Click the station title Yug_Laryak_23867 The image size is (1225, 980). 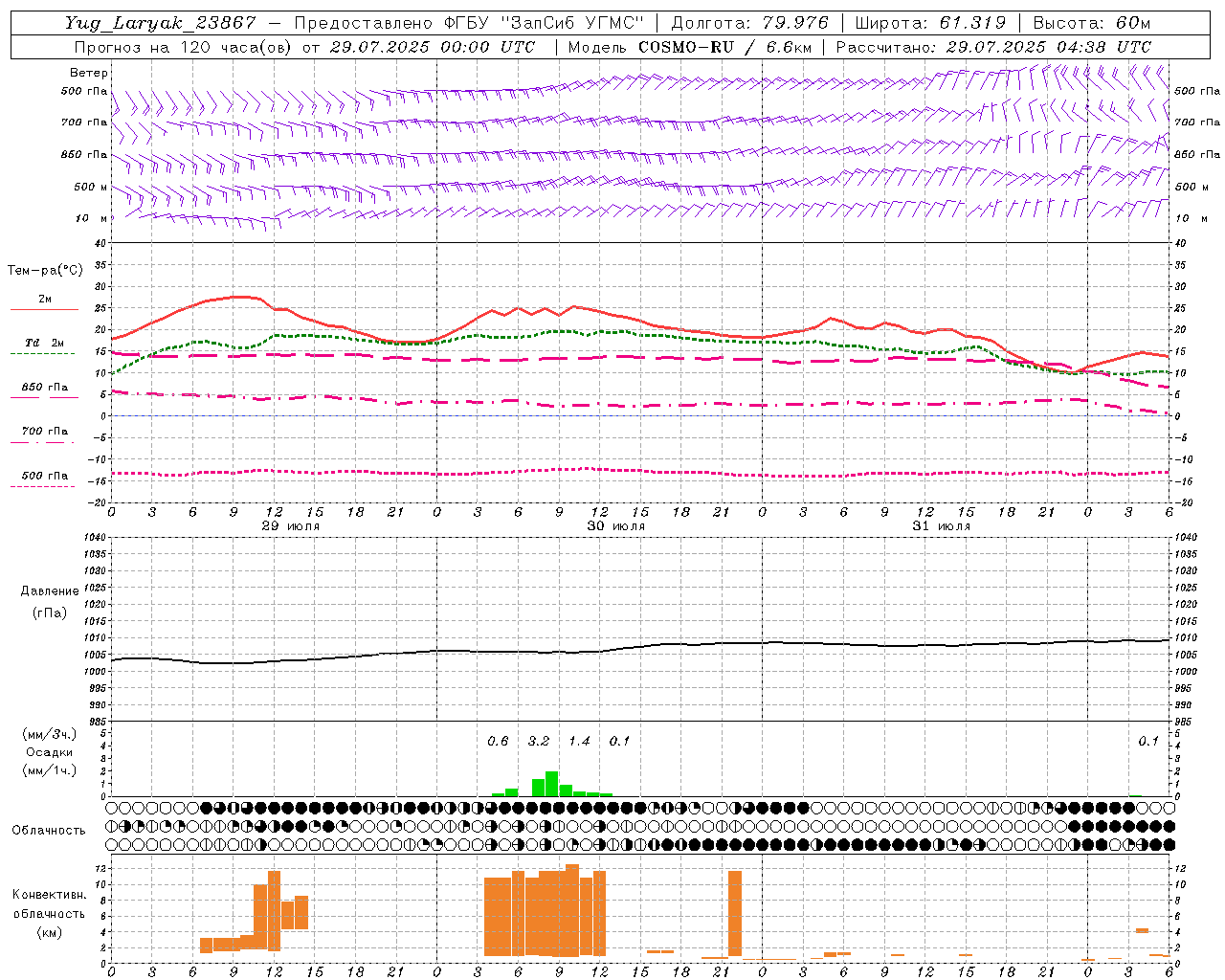point(161,23)
